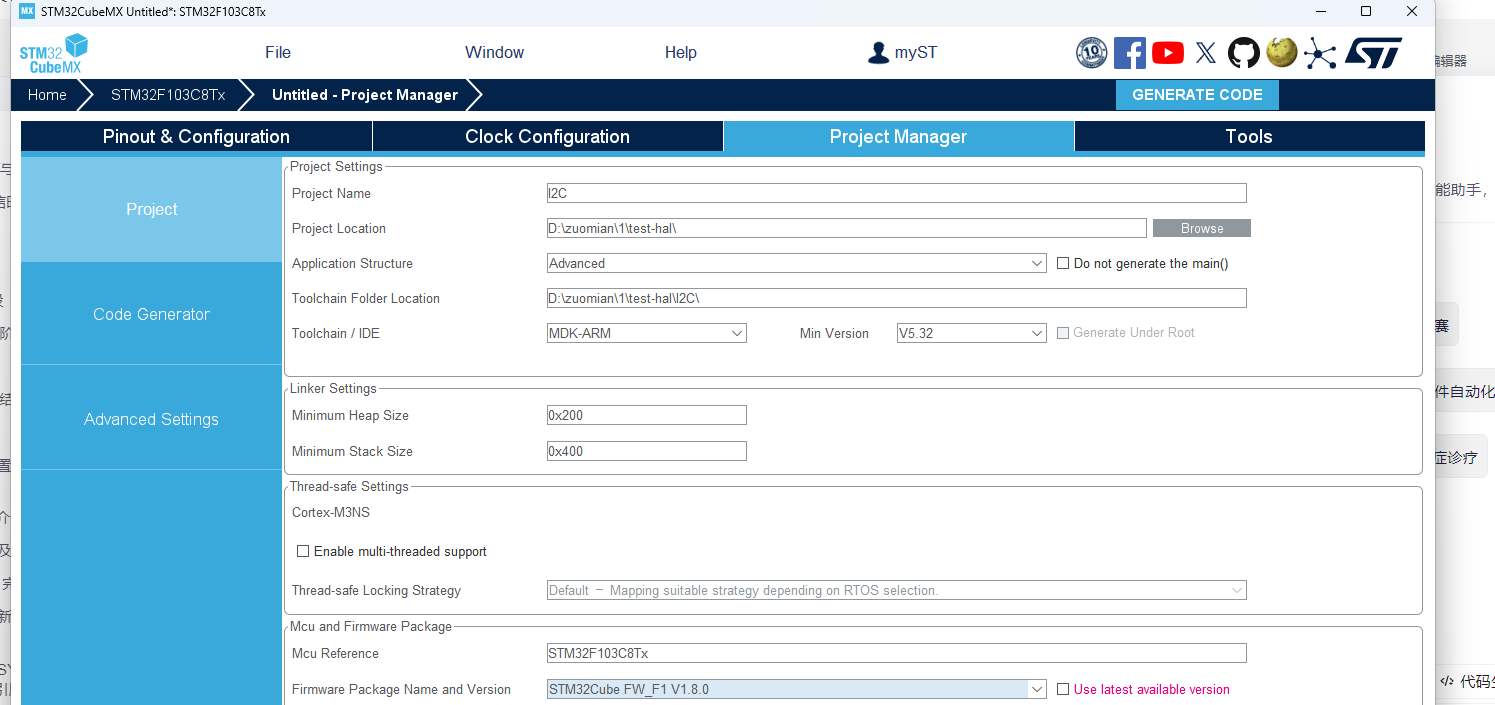Viewport: 1495px width, 705px height.
Task: Enable multi-threaded support checkbox
Action: click(x=303, y=552)
